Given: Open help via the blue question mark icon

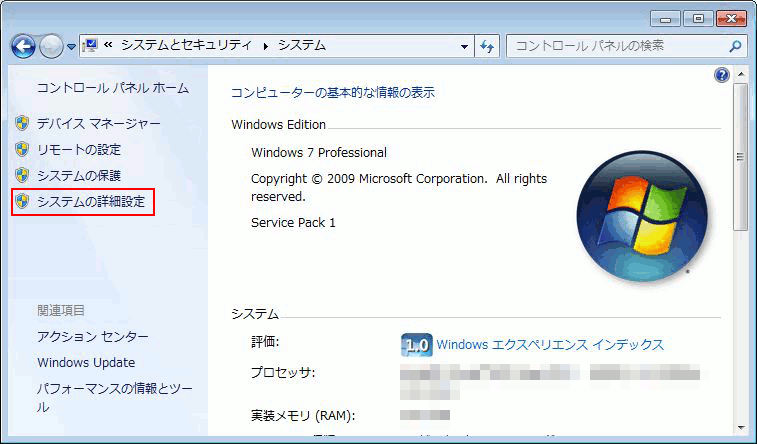Looking at the screenshot, I should (722, 76).
